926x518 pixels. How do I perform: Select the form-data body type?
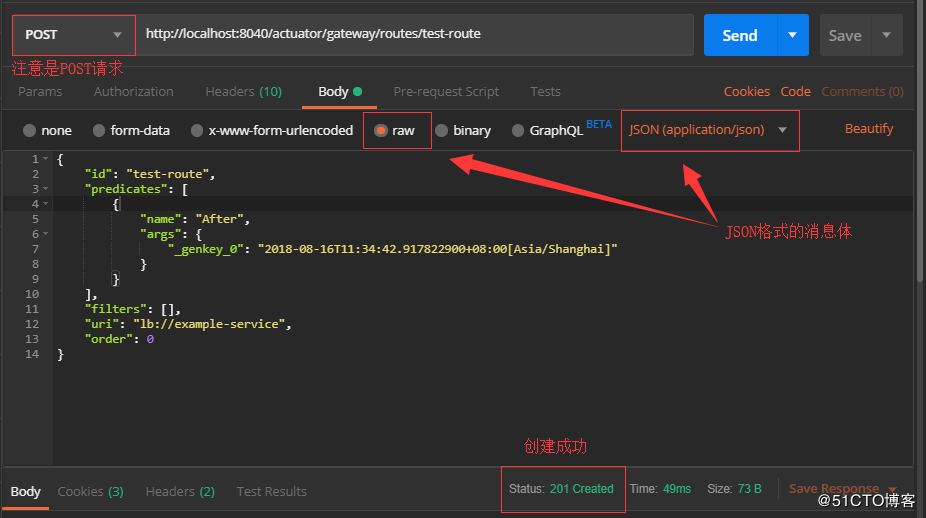[131, 131]
